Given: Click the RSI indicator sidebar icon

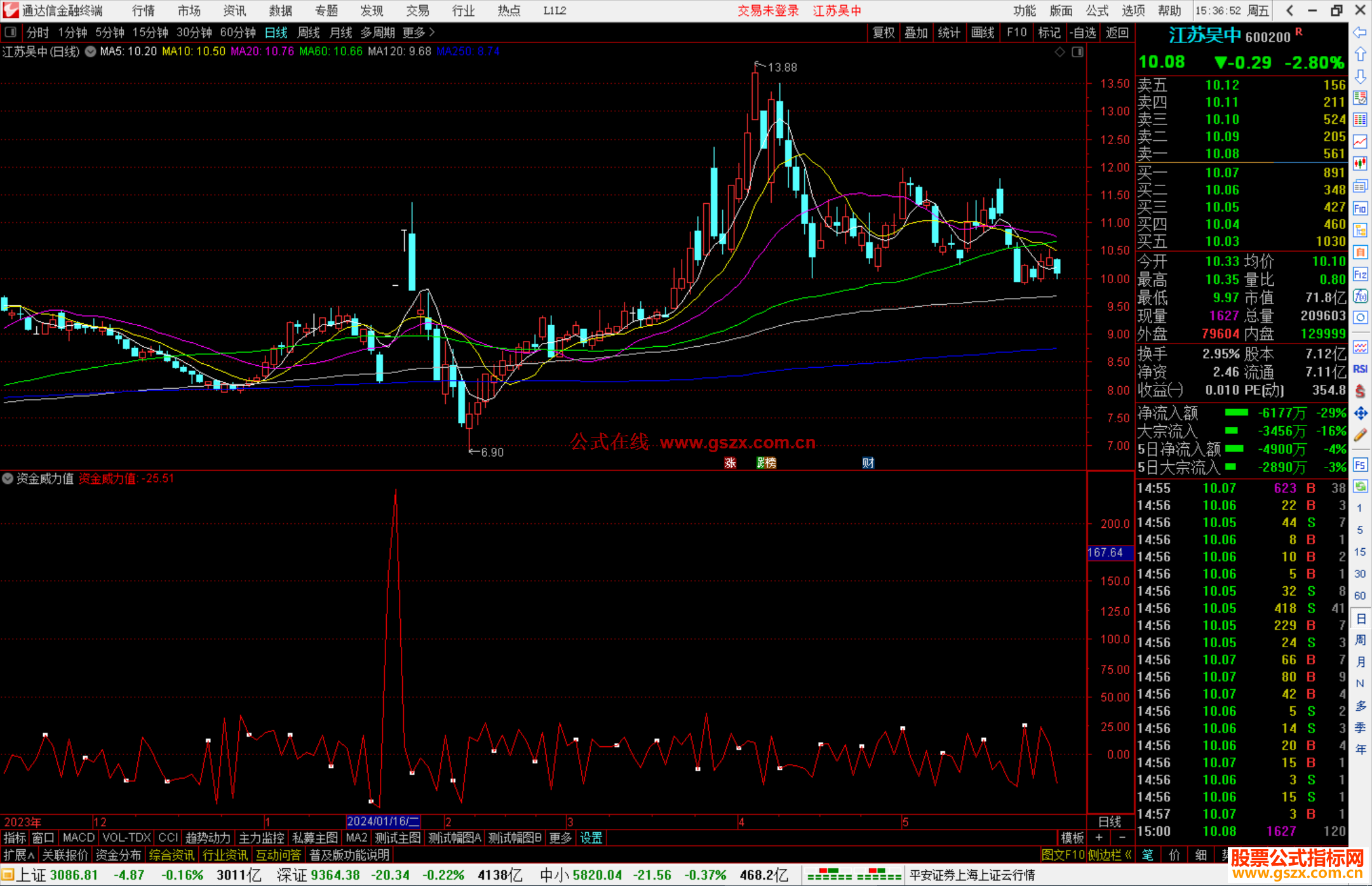Looking at the screenshot, I should 1359,369.
